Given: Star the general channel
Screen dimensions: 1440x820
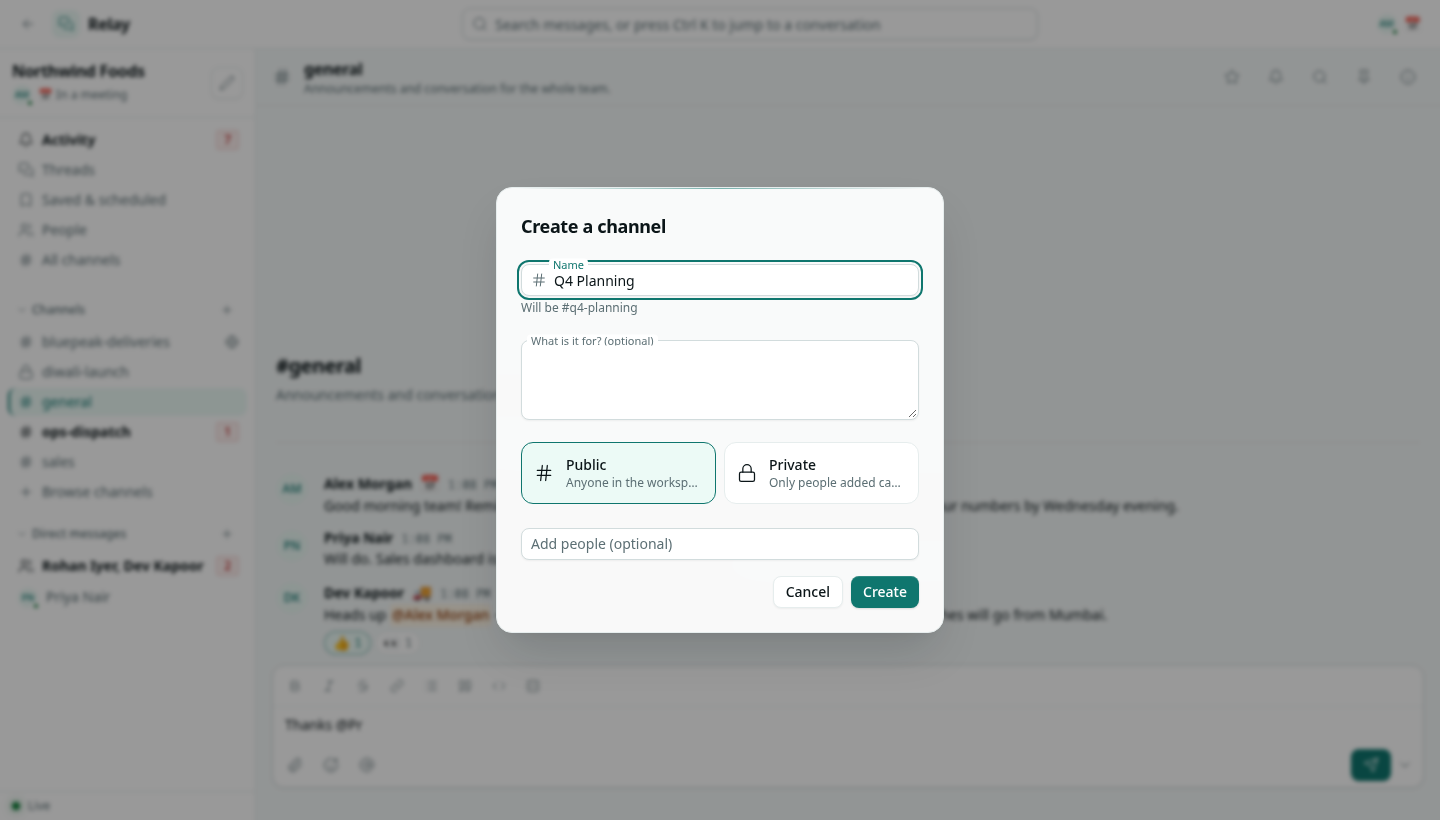Looking at the screenshot, I should pyautogui.click(x=1232, y=77).
